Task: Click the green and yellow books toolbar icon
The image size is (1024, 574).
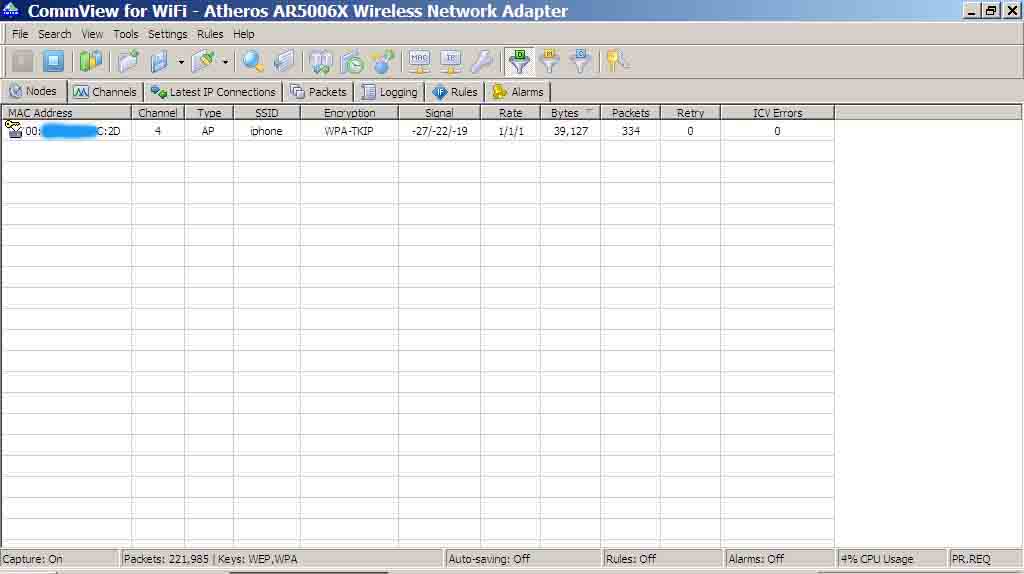Action: pyautogui.click(x=91, y=61)
